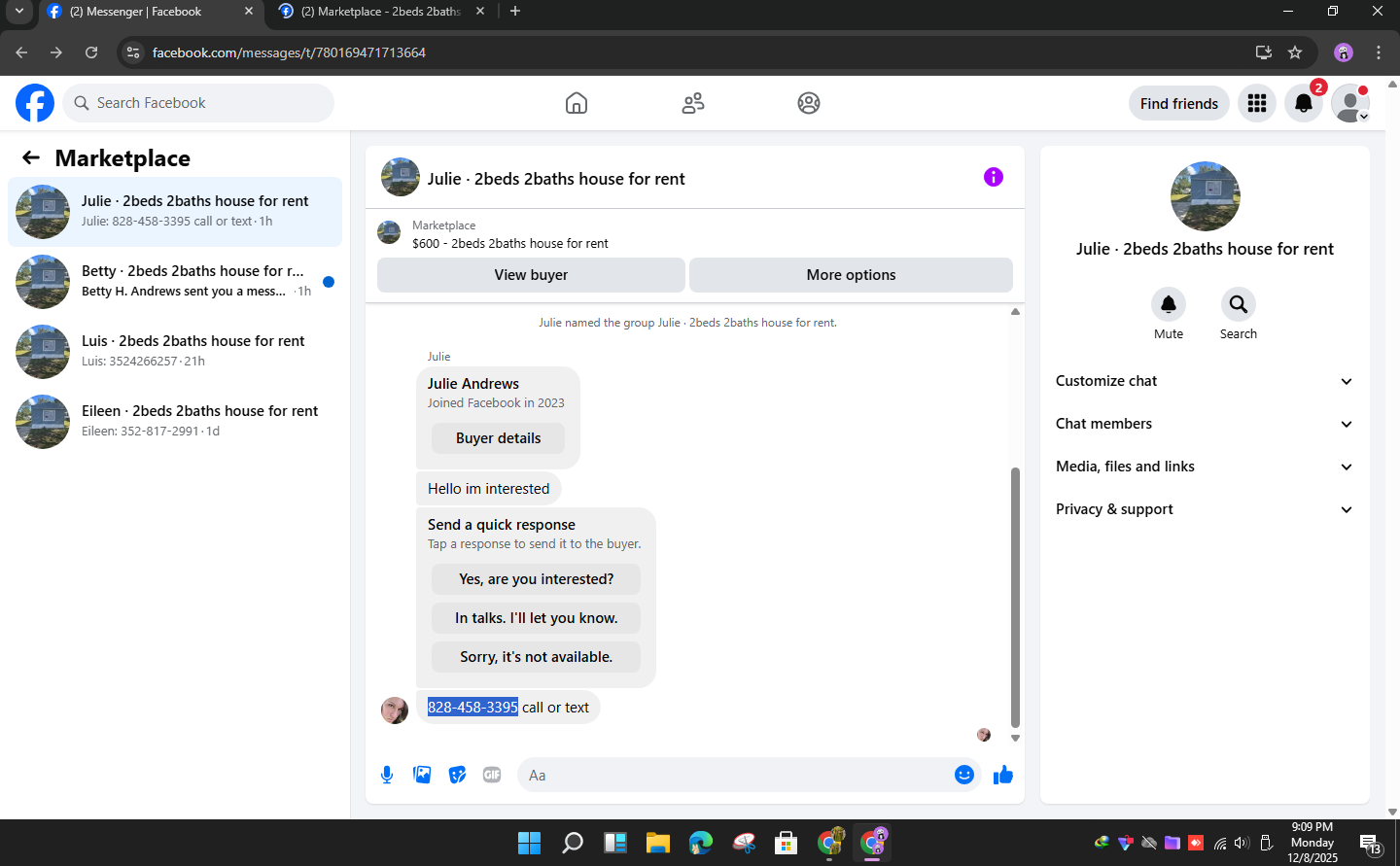Send a thumbs-up like
Image resolution: width=1400 pixels, height=866 pixels.
pyautogui.click(x=1003, y=775)
